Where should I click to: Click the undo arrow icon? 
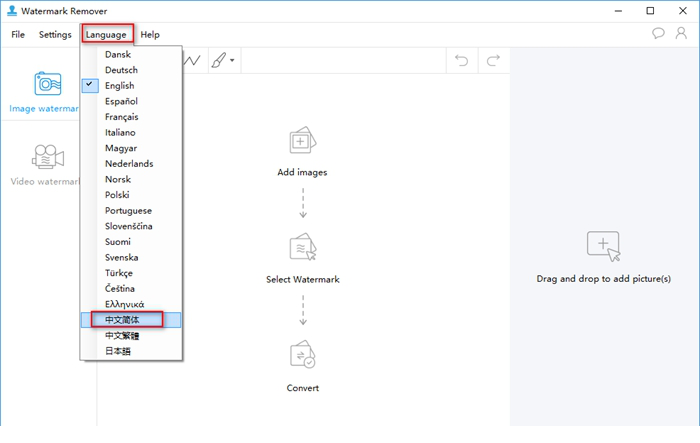461,61
